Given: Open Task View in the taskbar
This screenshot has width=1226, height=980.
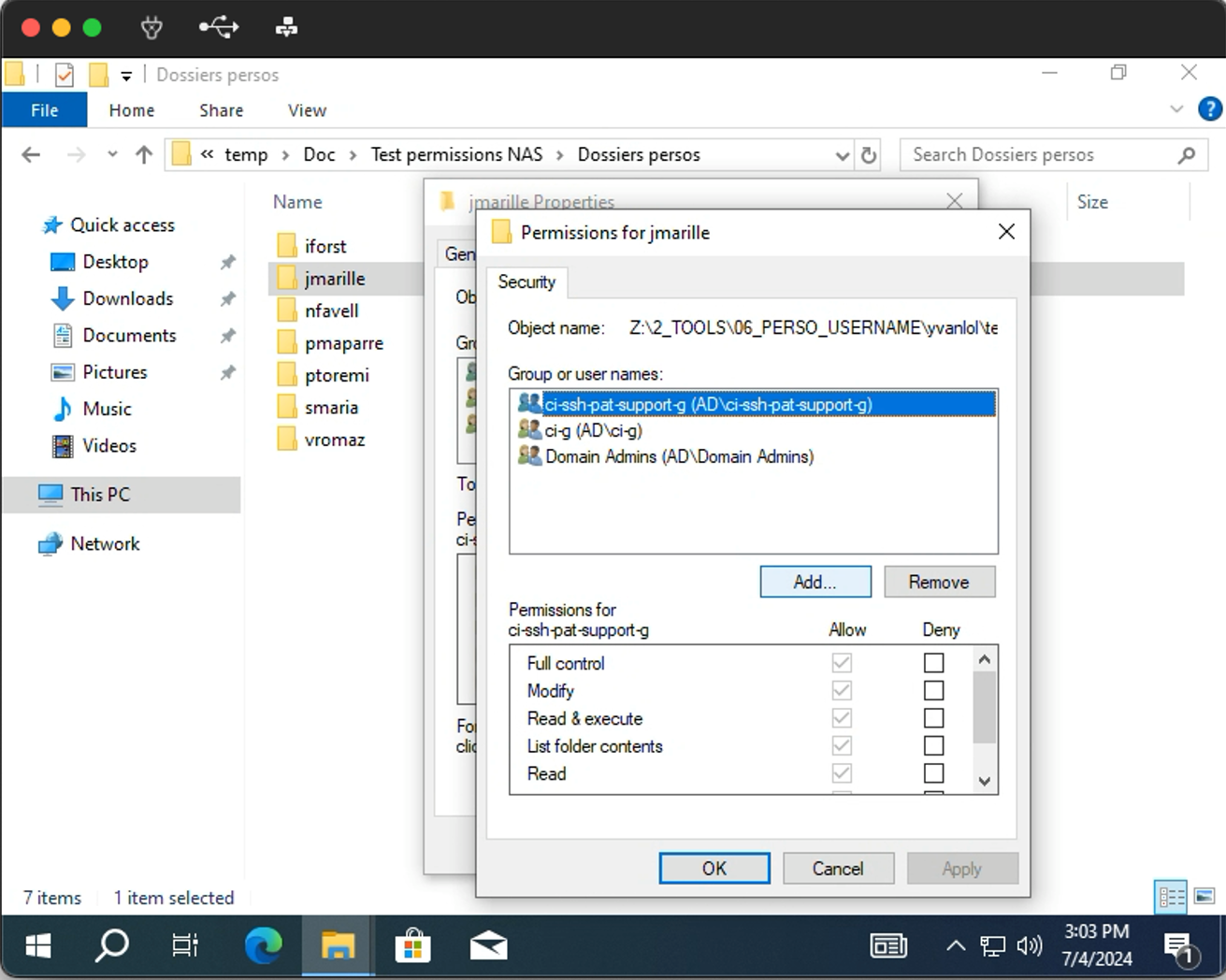Looking at the screenshot, I should pos(185,946).
